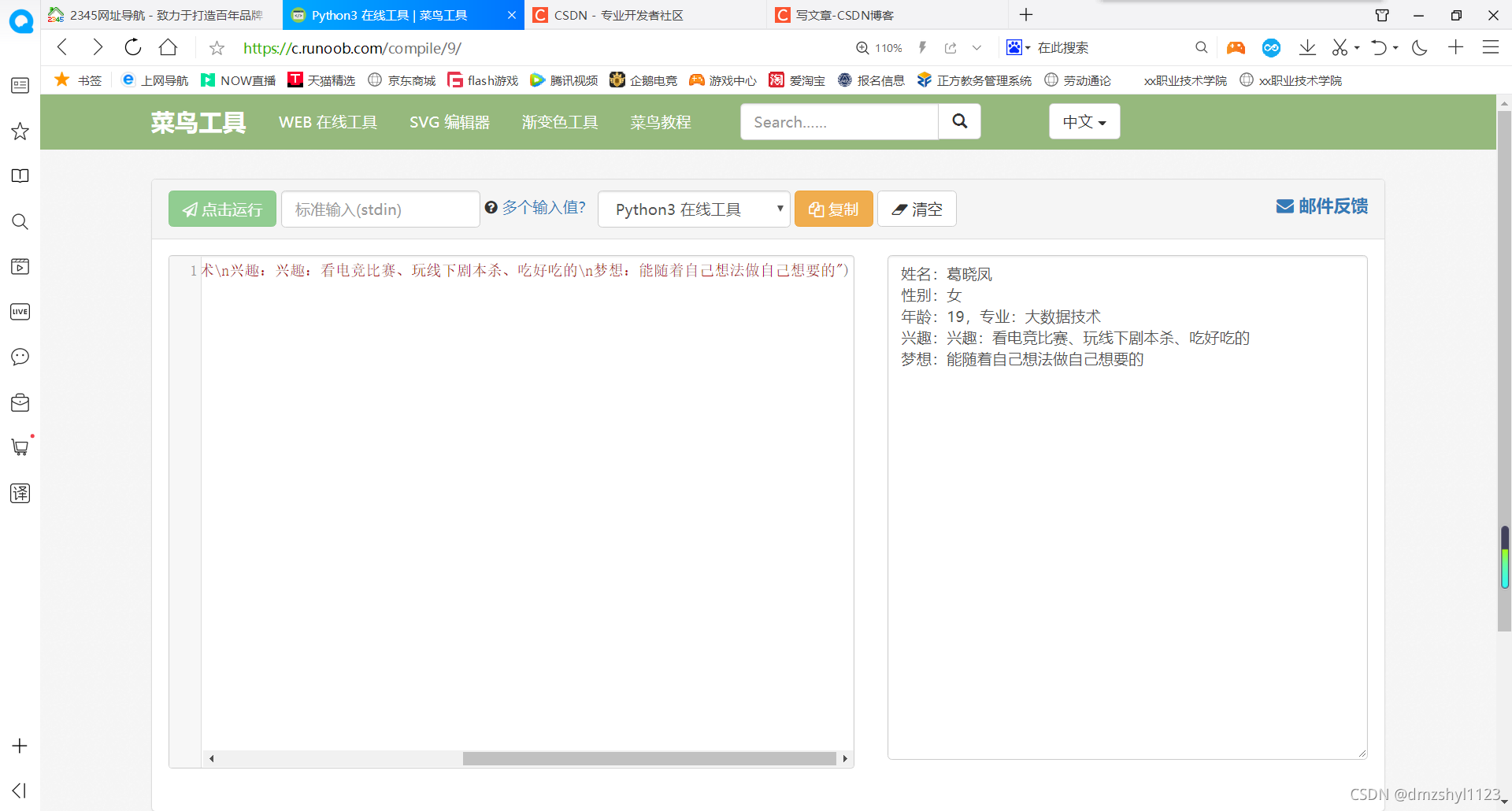Open the WEB 在线工具 menu
This screenshot has height=811, width=1512.
point(328,122)
